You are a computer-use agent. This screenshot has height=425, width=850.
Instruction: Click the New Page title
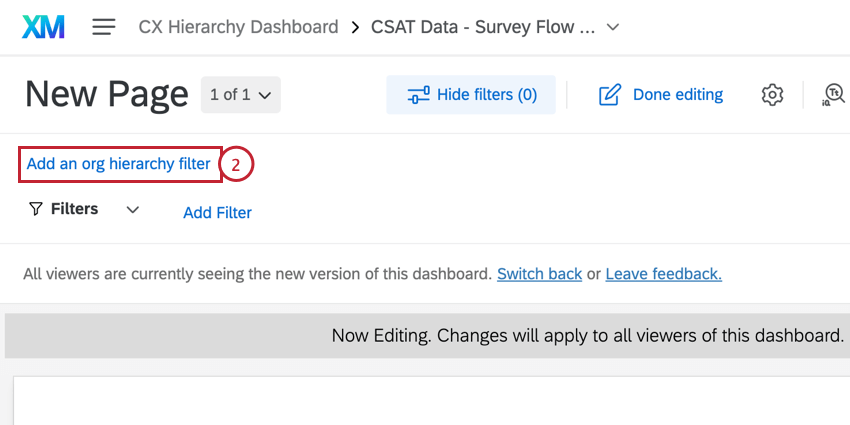106,95
